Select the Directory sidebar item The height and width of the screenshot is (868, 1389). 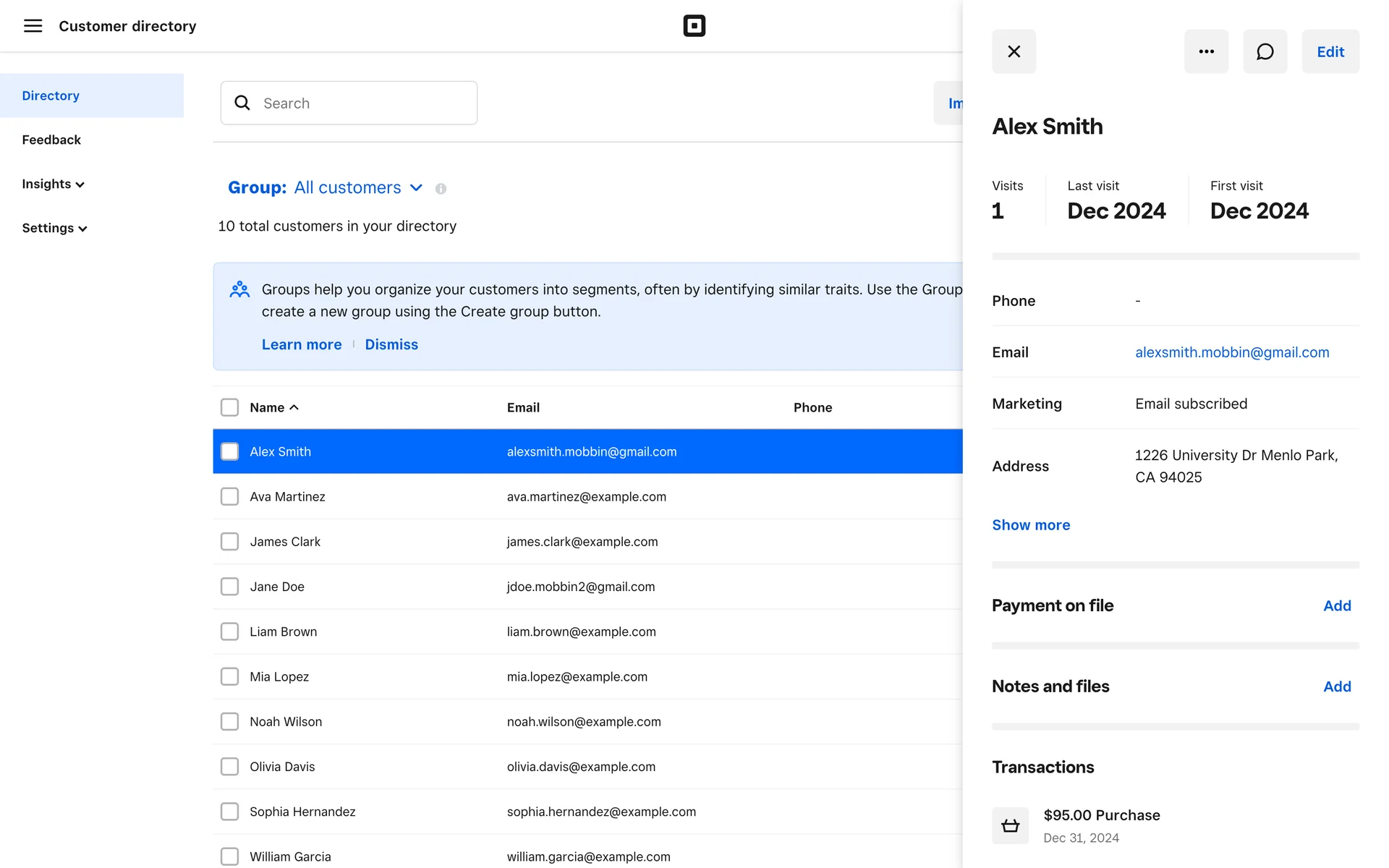51,95
